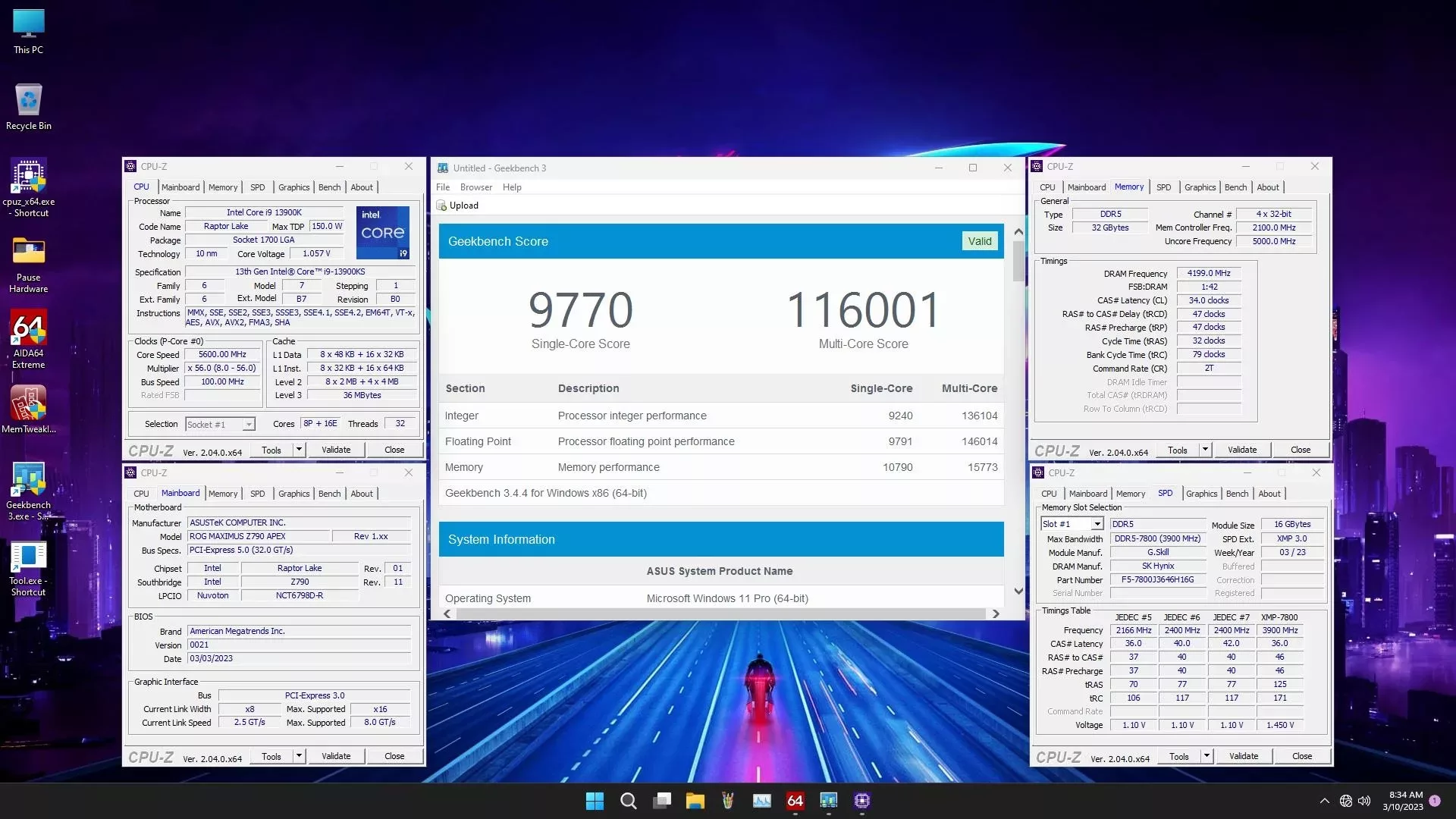Open Windows Start menu button
Image resolution: width=1456 pixels, height=819 pixels.
tap(595, 801)
